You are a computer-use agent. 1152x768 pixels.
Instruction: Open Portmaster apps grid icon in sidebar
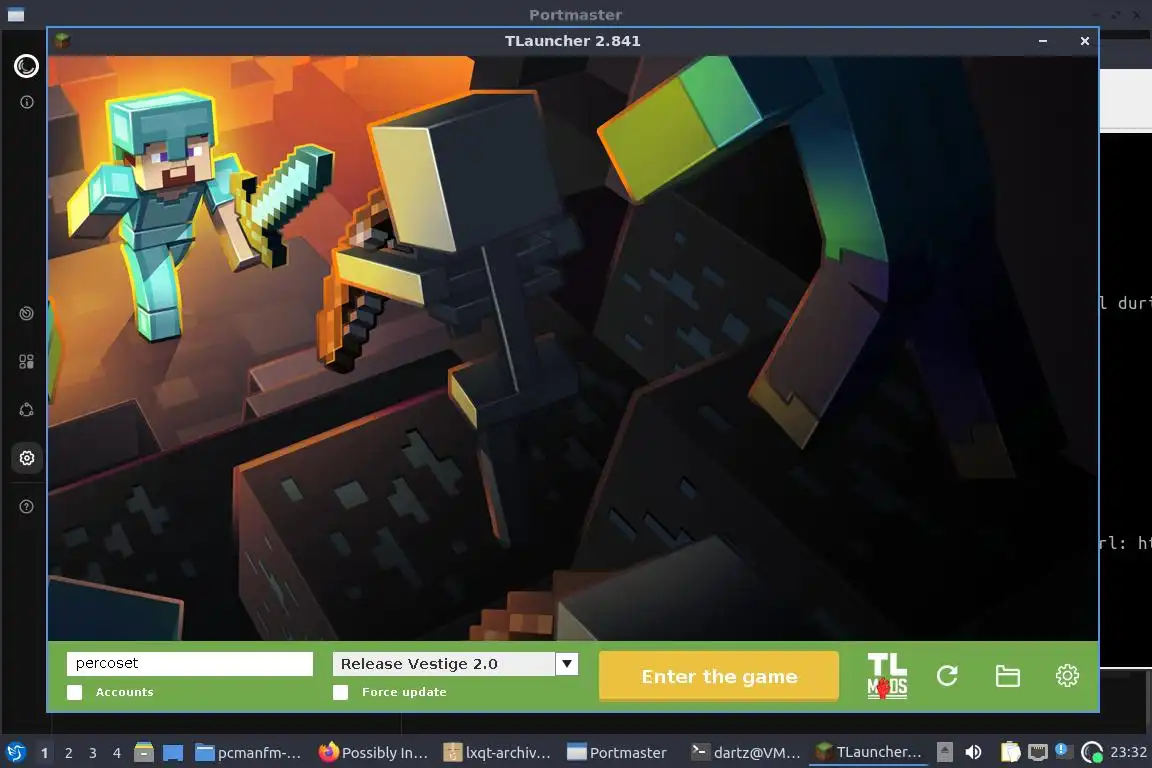26,362
